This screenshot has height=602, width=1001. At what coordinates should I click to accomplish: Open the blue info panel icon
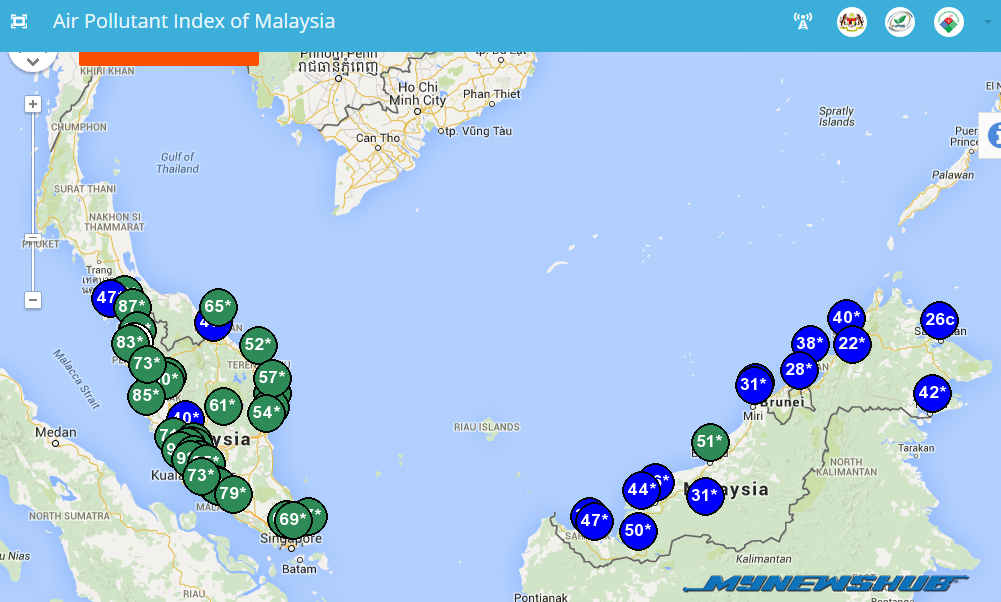(993, 136)
